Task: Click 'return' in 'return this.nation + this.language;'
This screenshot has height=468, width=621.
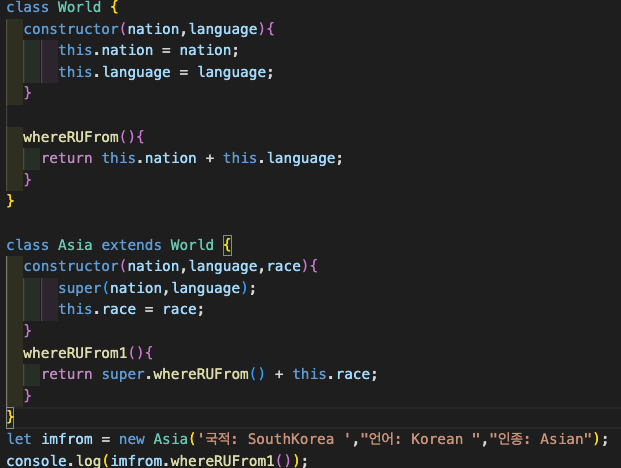Action: (x=67, y=158)
